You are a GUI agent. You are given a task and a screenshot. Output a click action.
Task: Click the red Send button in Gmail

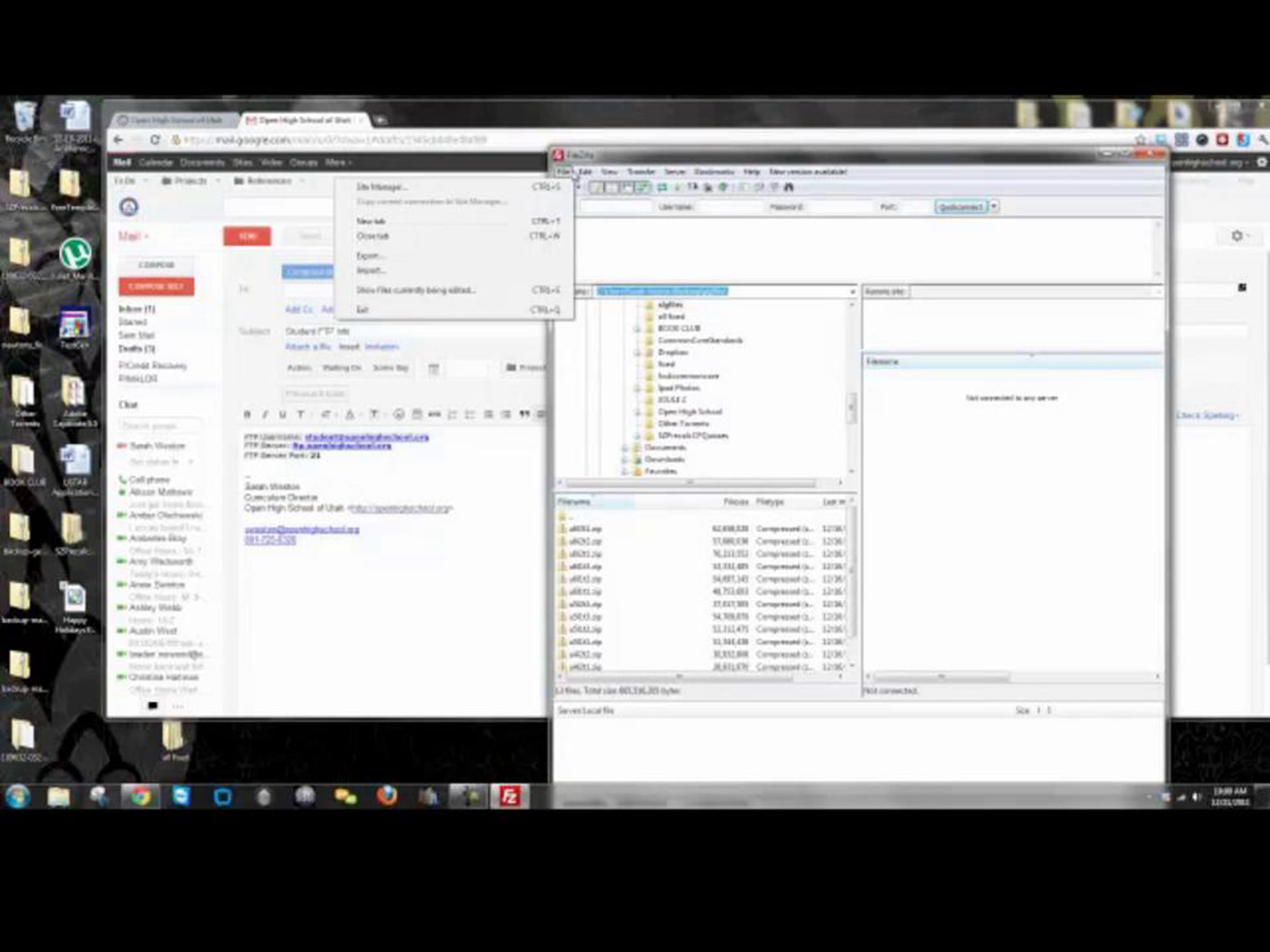point(247,236)
